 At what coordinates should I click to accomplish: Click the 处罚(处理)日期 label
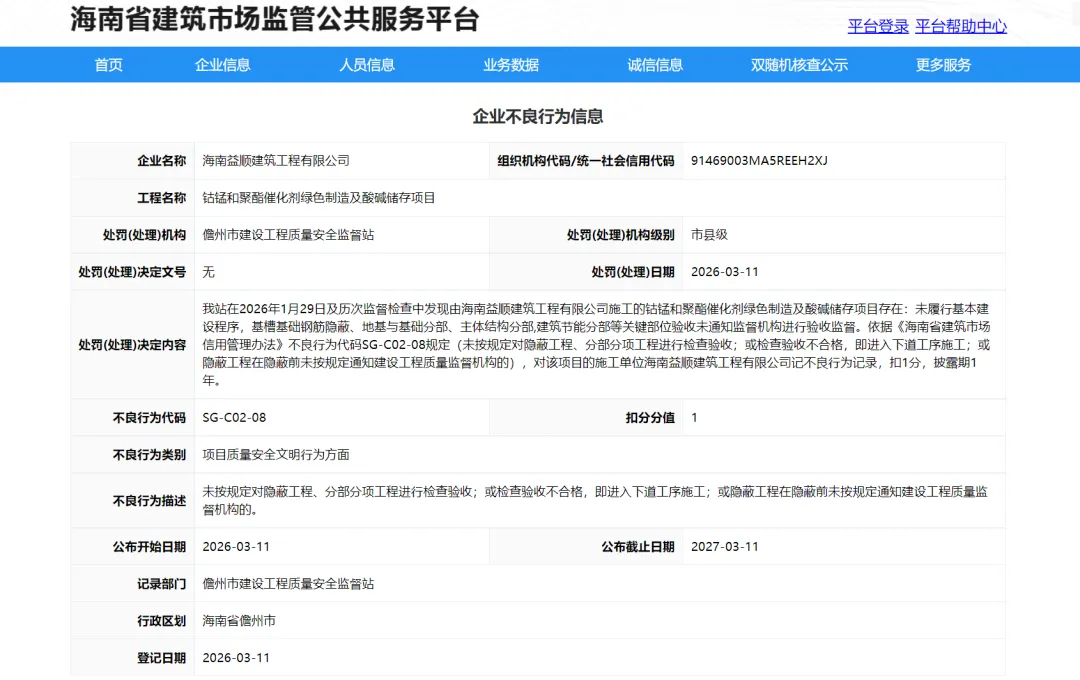(x=632, y=272)
